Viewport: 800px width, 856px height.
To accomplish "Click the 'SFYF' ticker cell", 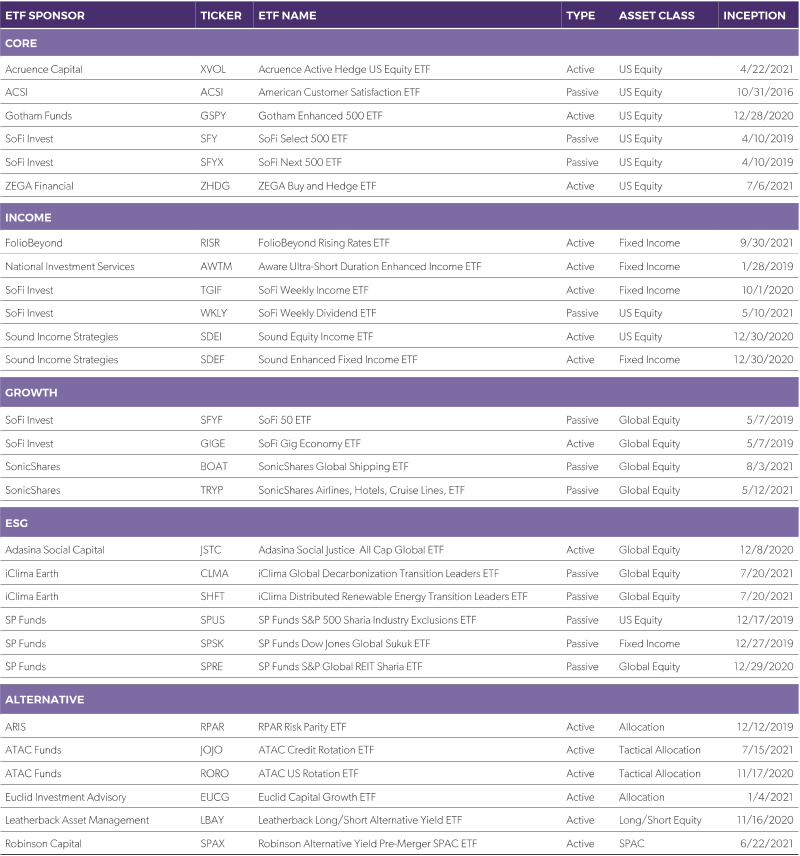I will click(x=211, y=420).
